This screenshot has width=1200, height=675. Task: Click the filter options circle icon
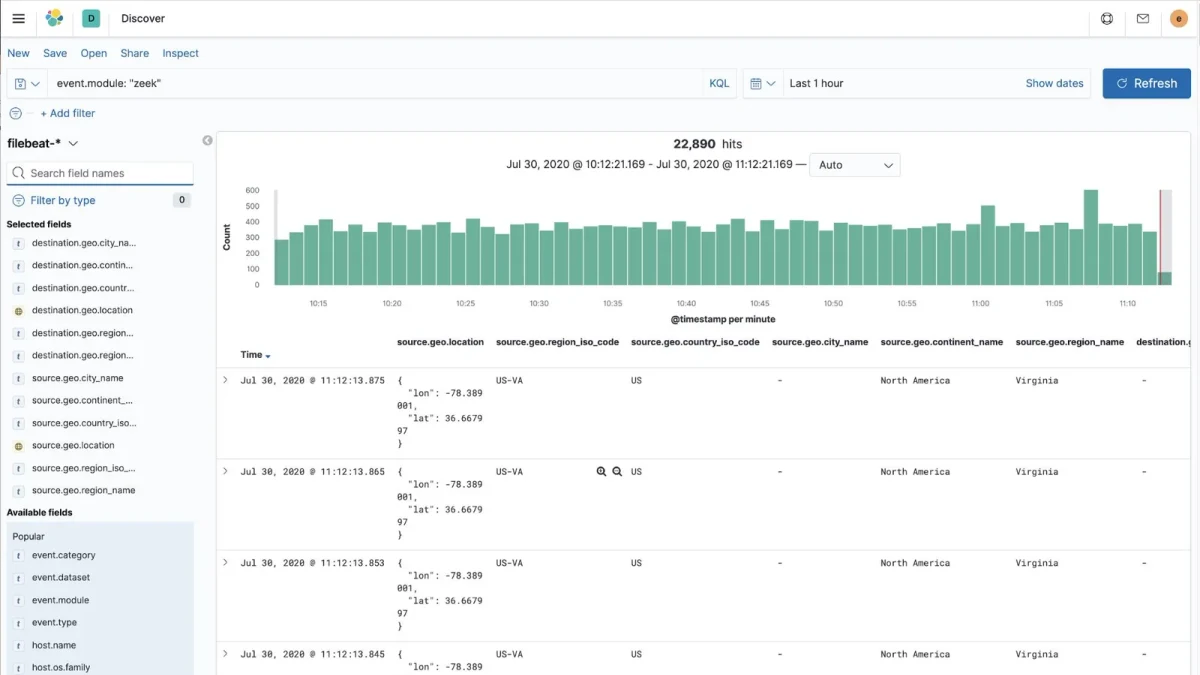[x=15, y=114]
